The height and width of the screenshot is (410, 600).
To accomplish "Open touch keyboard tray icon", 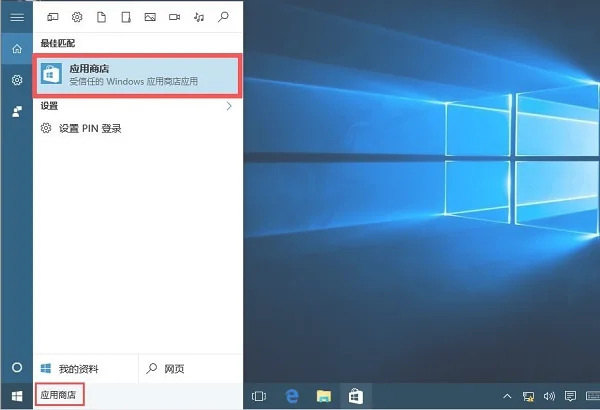I will [592, 396].
